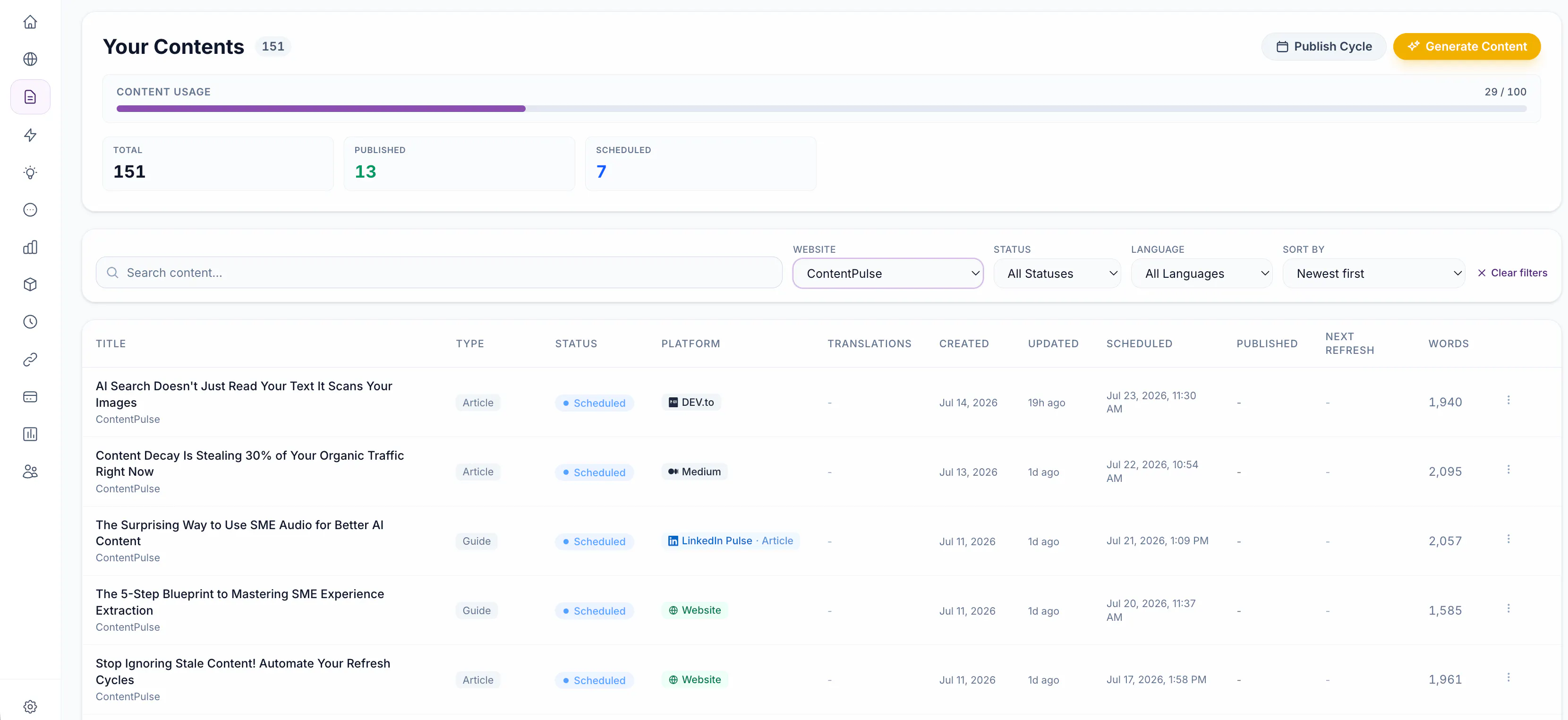Viewport: 1568px width, 720px height.
Task: Click the Jul 23, 2026, 11:30 AM scheduled date
Action: (1151, 402)
